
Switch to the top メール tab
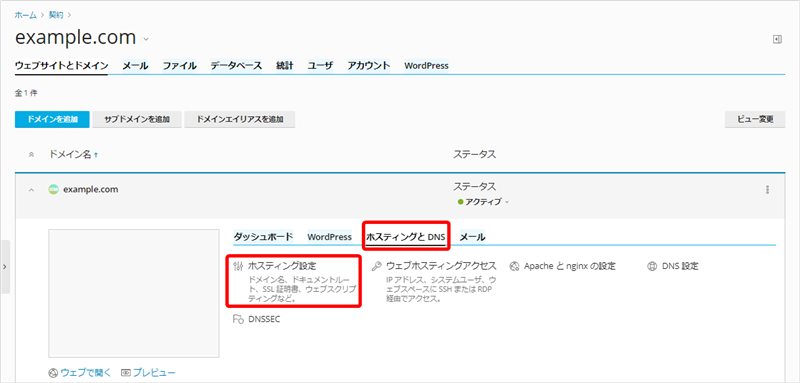pos(135,66)
